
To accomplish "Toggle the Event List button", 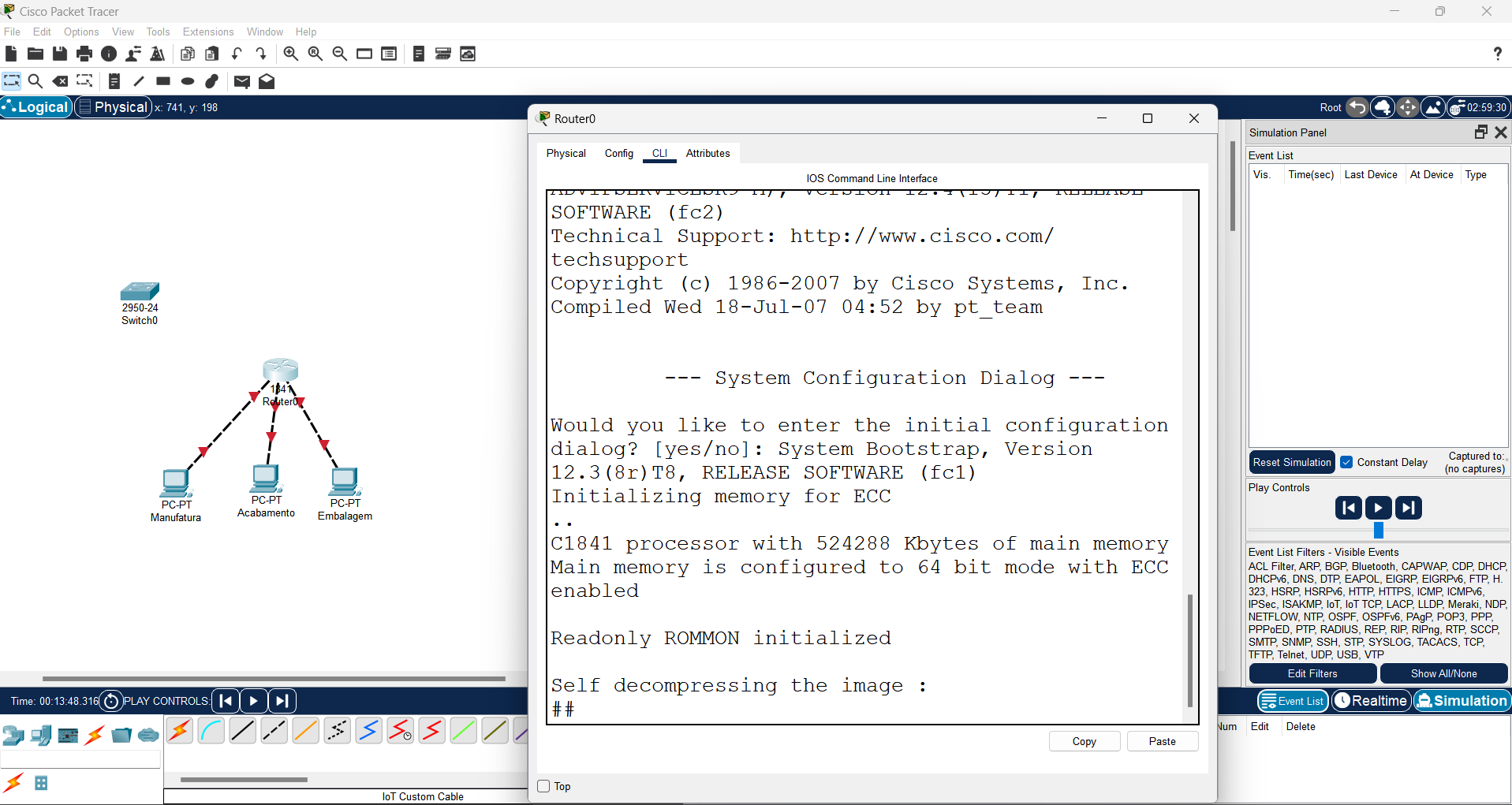I will click(1293, 700).
